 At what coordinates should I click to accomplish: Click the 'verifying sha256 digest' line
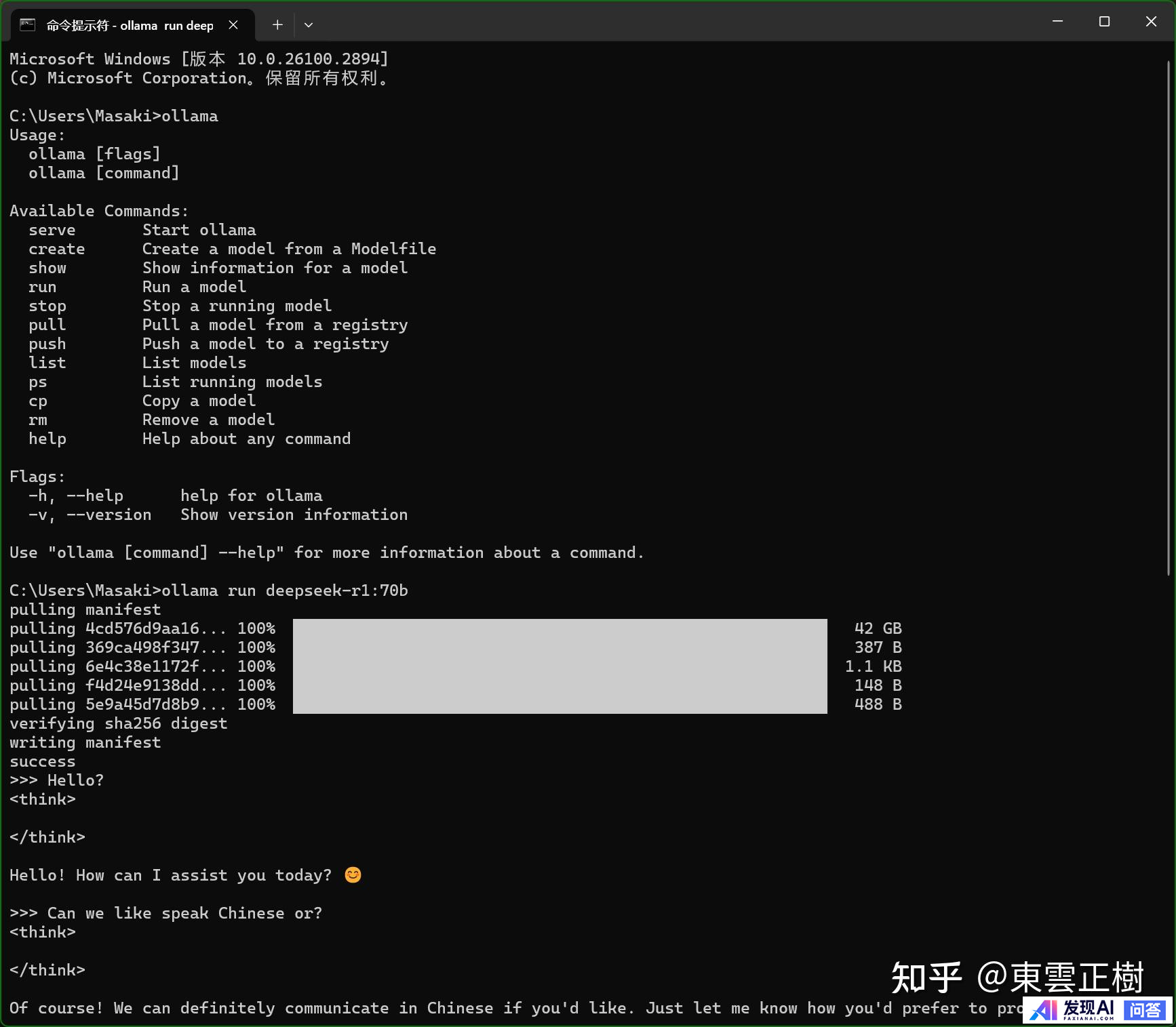[x=118, y=724]
